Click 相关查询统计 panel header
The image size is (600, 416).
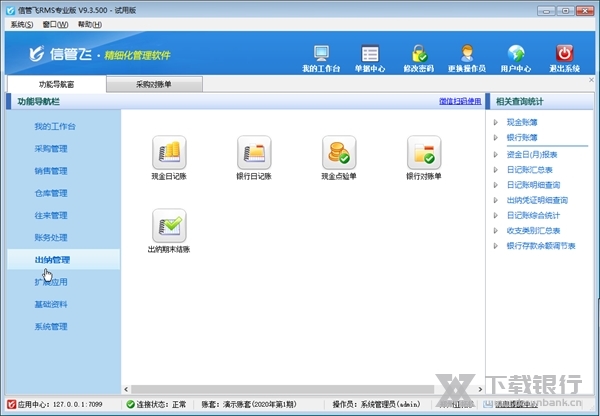tap(519, 101)
